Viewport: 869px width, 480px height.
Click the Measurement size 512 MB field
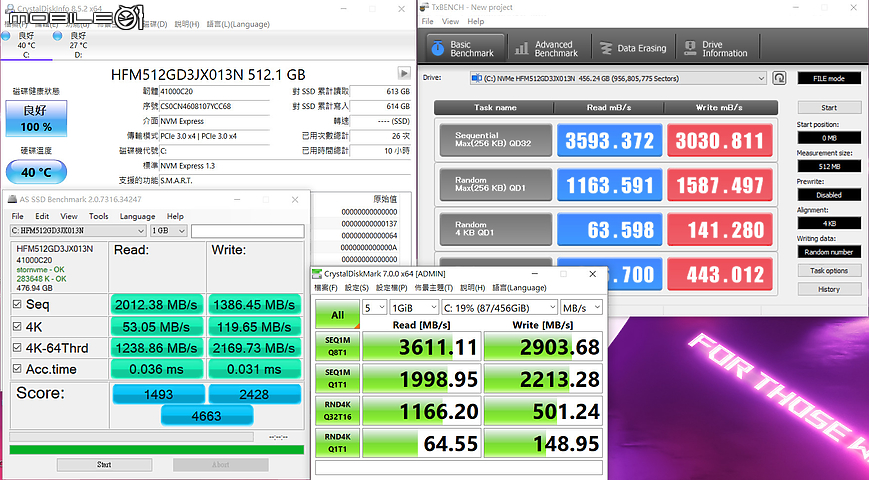click(x=829, y=166)
